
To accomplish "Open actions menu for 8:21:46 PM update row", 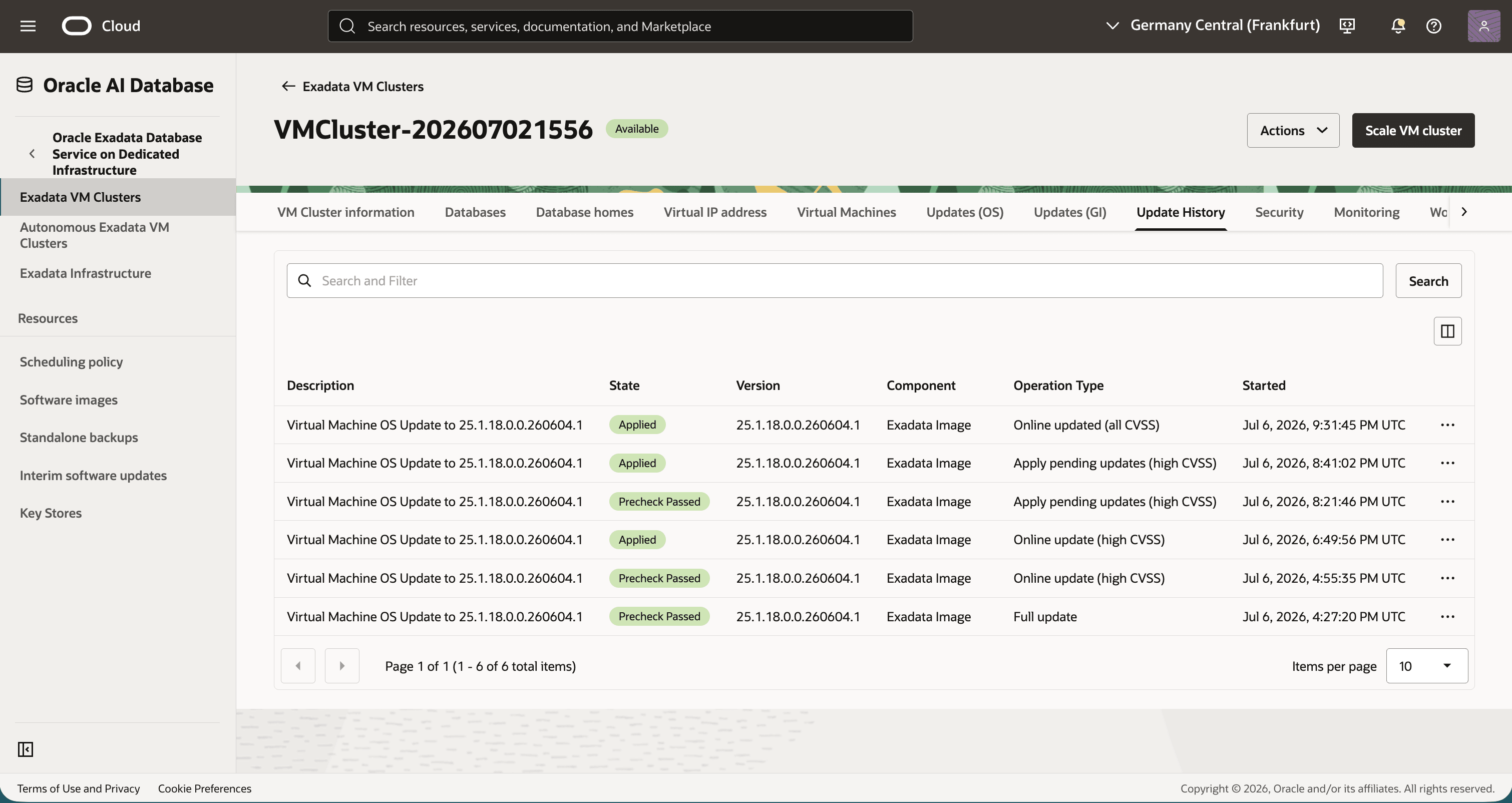I will click(1447, 501).
